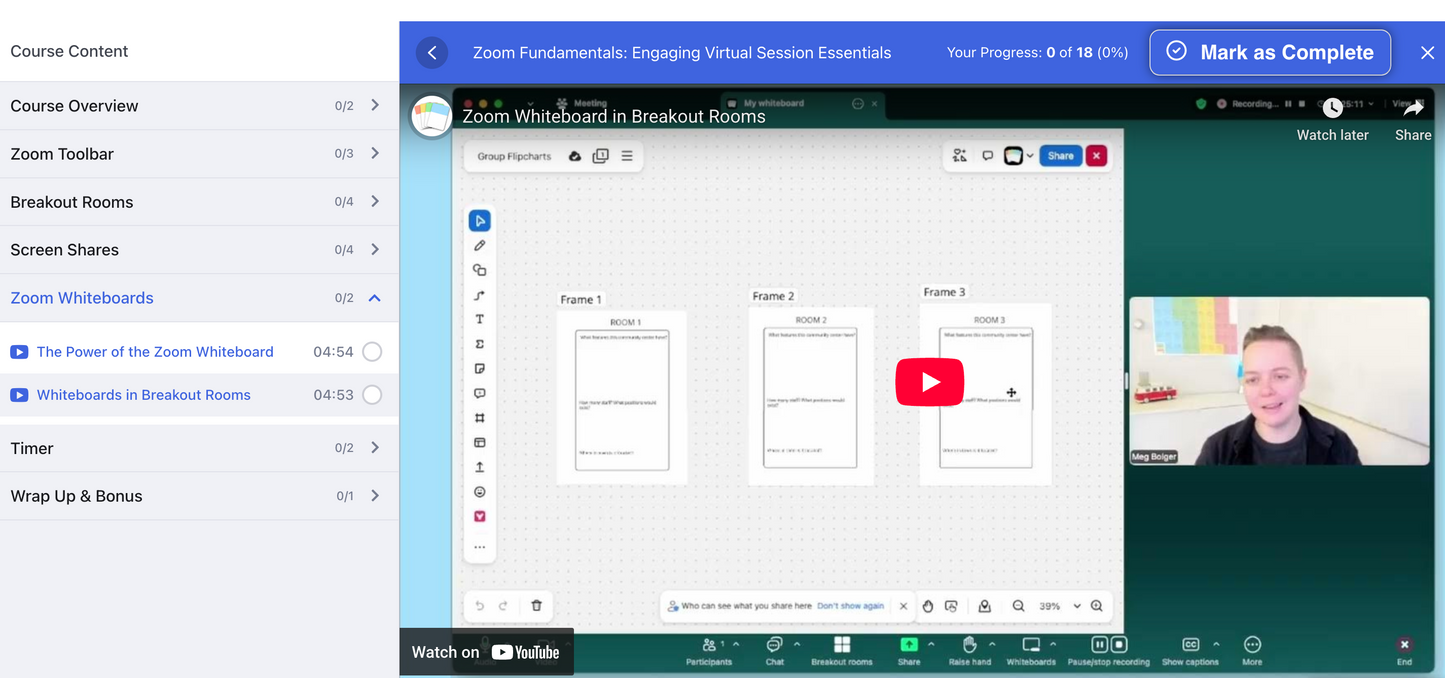This screenshot has width=1445, height=678.
Task: Open the Shapes tool on the whiteboard
Action: [479, 269]
